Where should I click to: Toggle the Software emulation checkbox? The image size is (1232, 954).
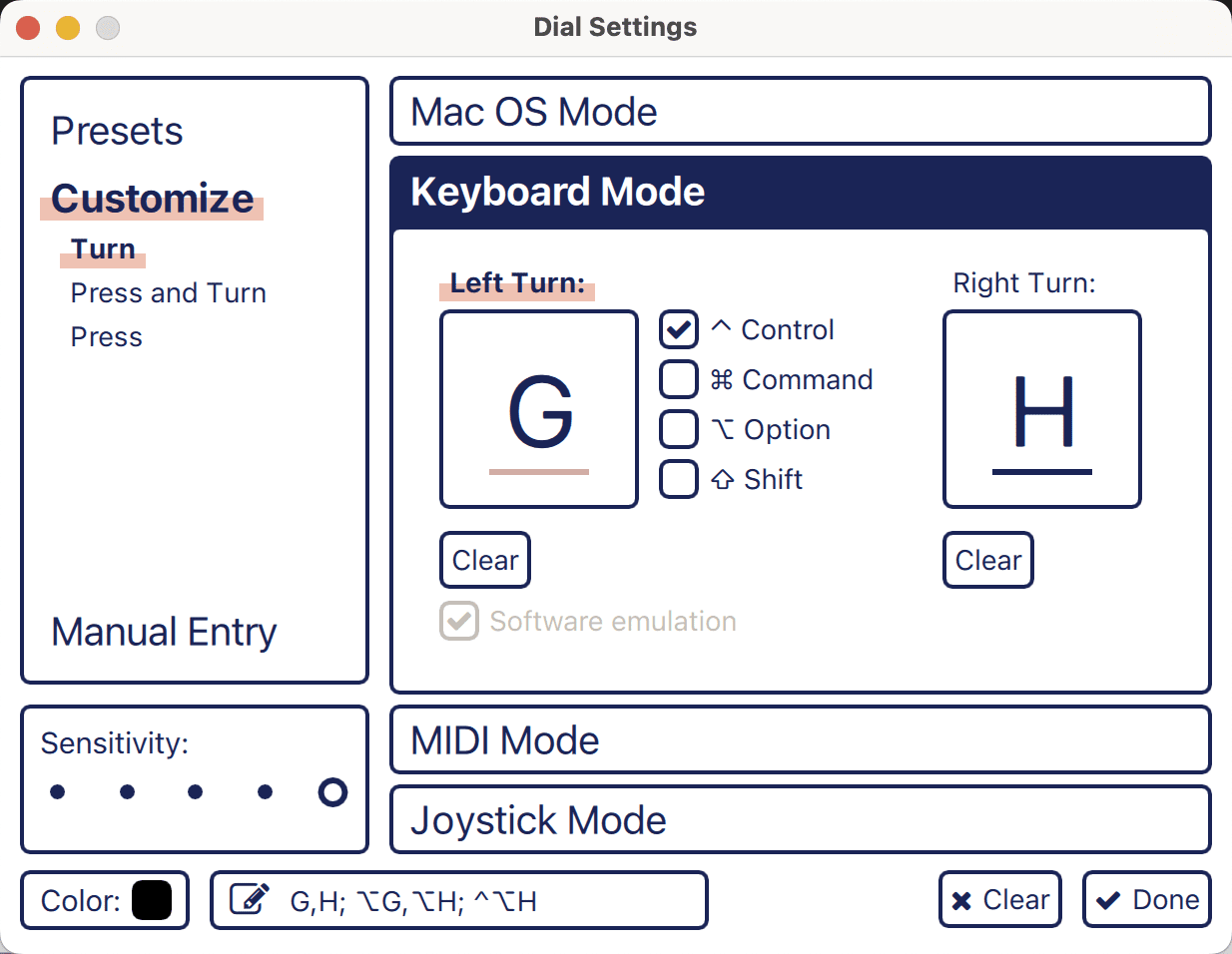pyautogui.click(x=459, y=621)
